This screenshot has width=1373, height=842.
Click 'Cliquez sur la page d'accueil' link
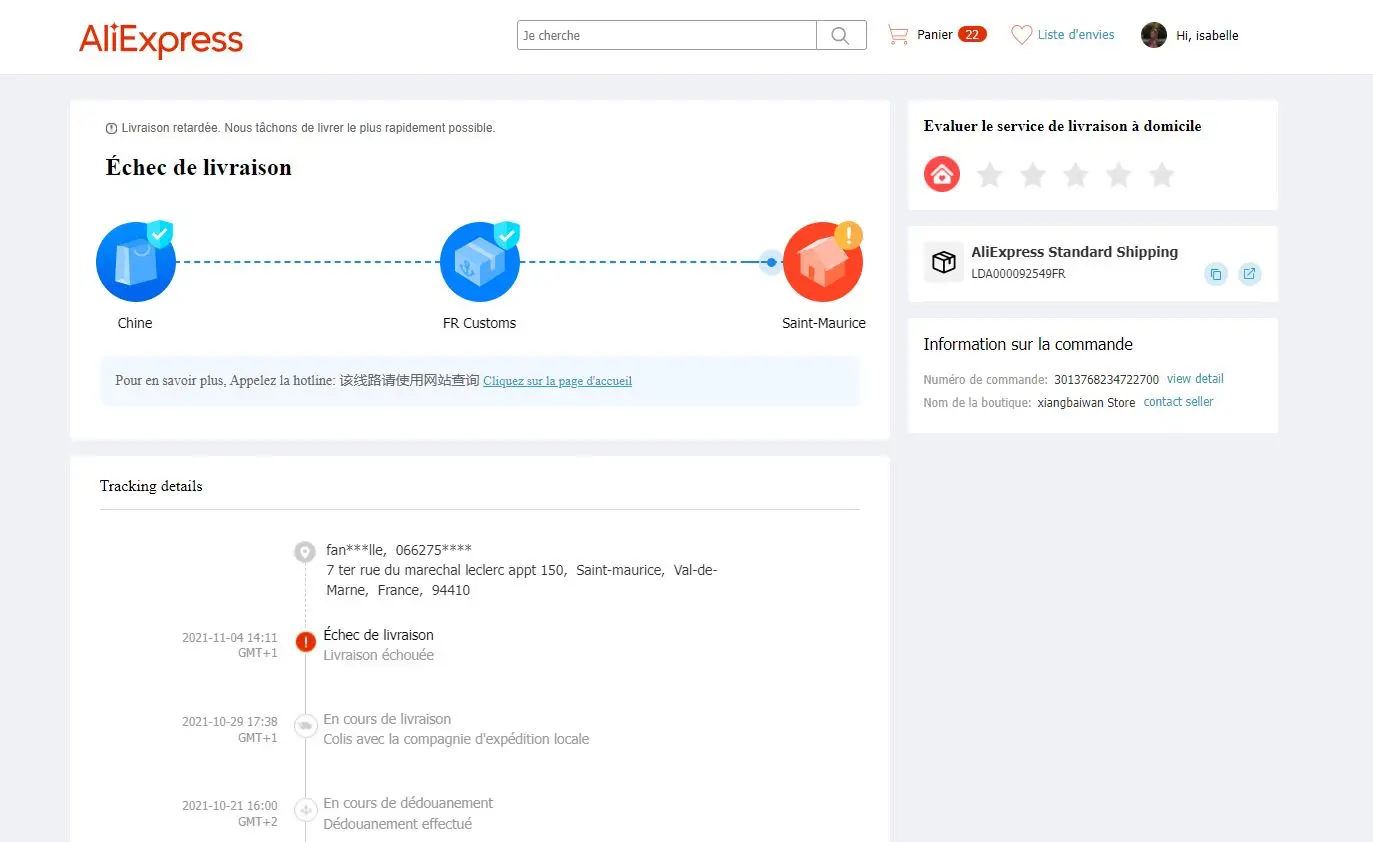pos(557,381)
